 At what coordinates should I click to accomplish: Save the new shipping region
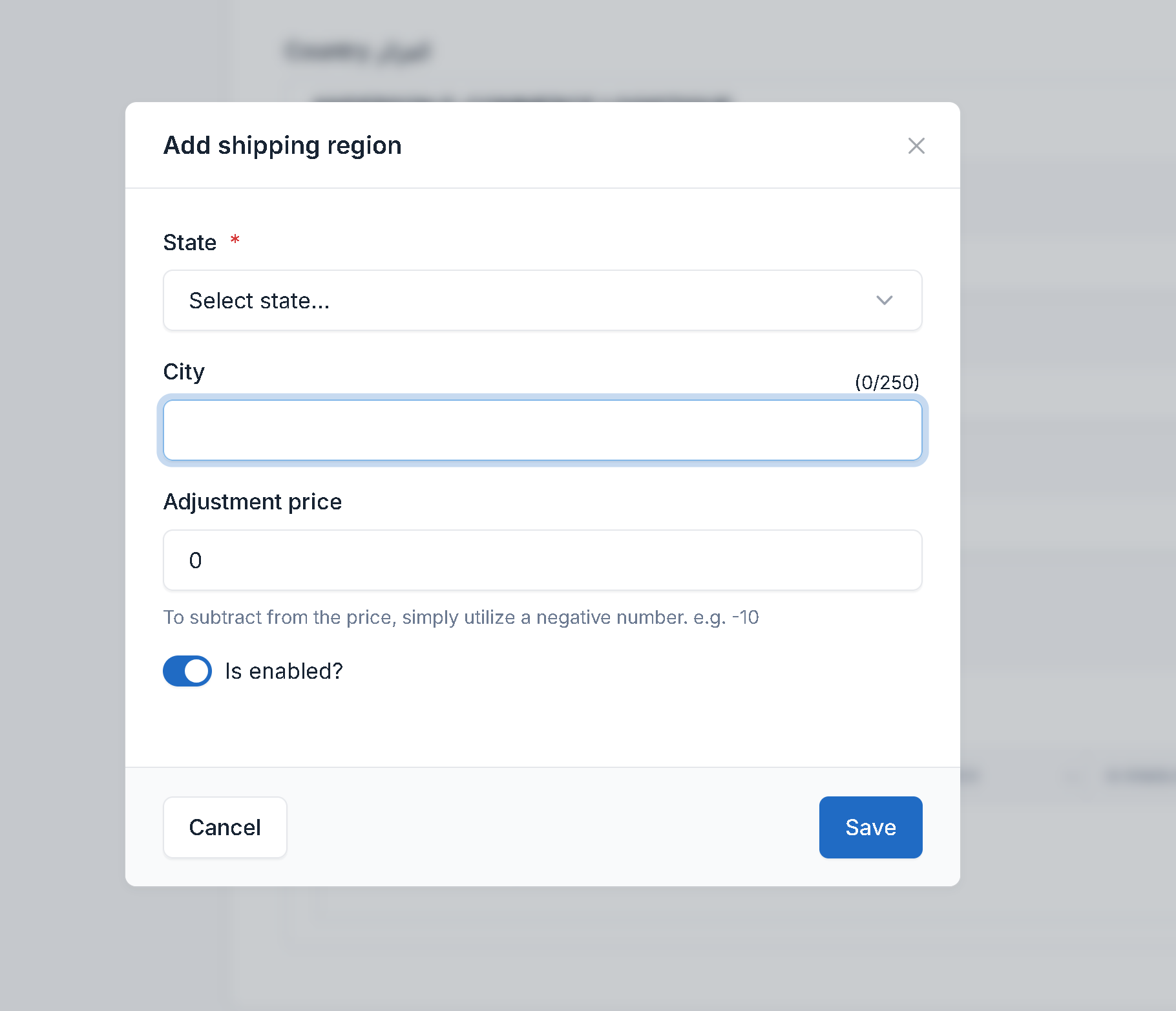pos(870,827)
